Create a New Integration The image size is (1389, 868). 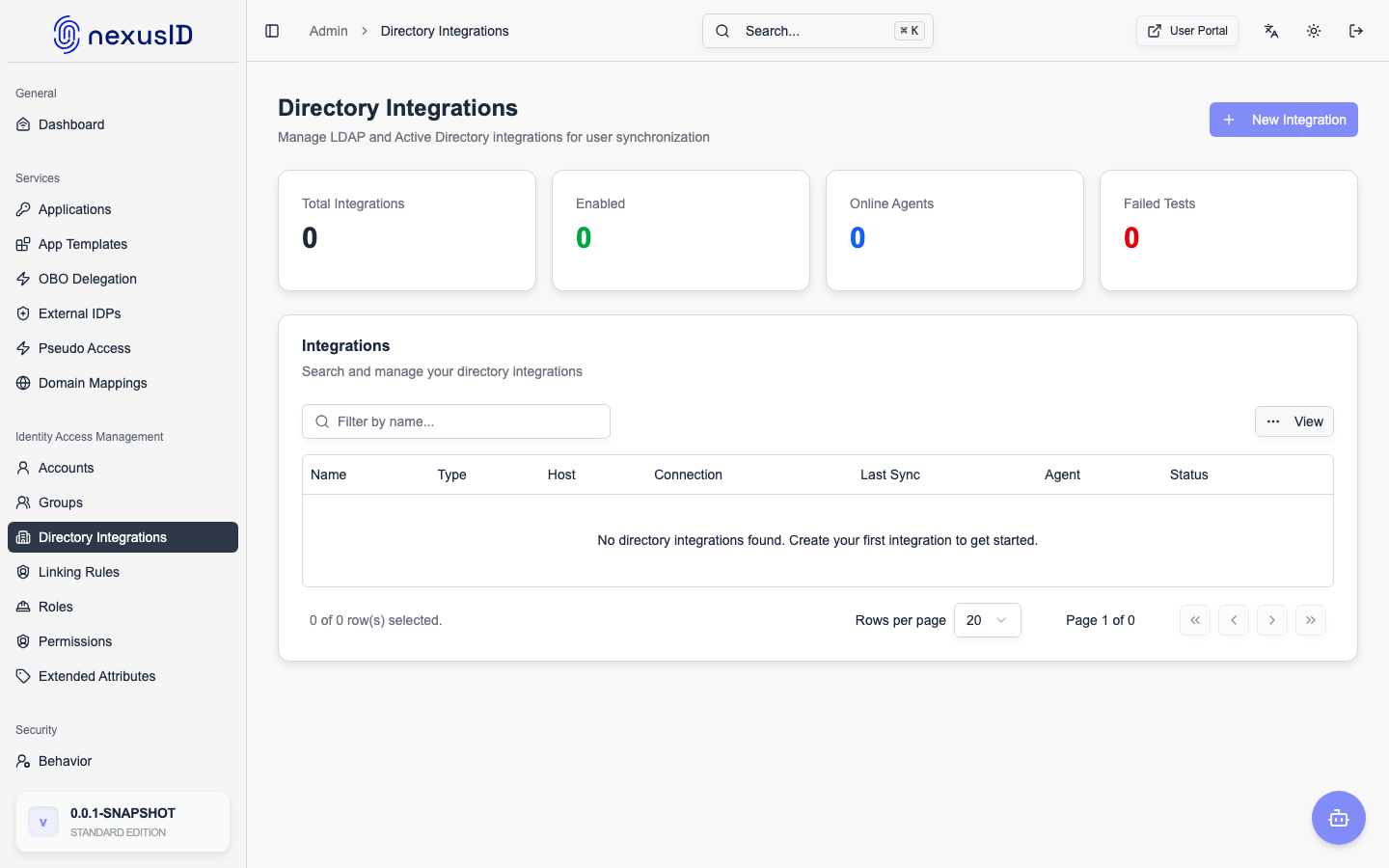[1284, 120]
